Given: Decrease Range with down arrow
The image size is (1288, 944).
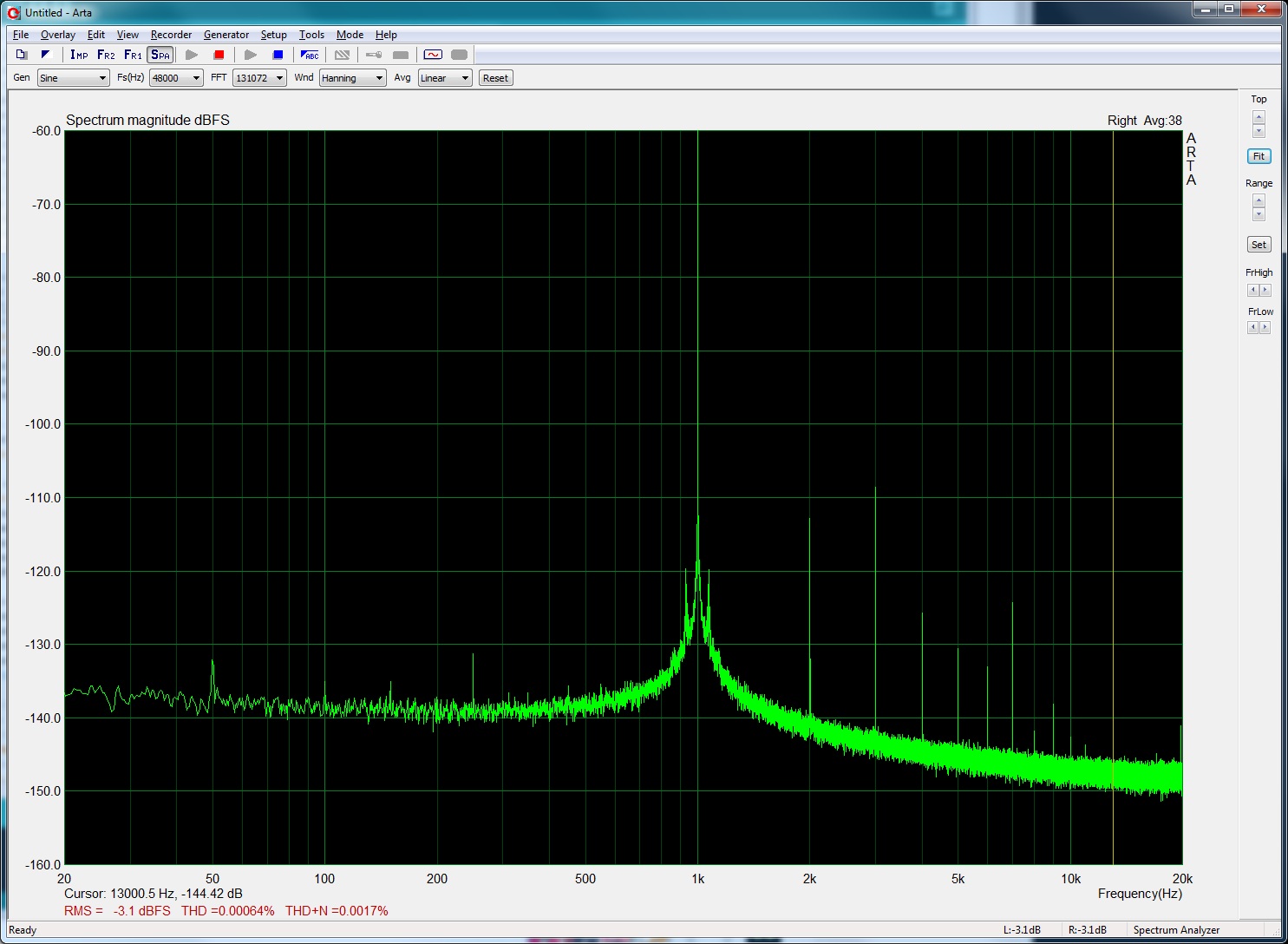Looking at the screenshot, I should pos(1259,214).
